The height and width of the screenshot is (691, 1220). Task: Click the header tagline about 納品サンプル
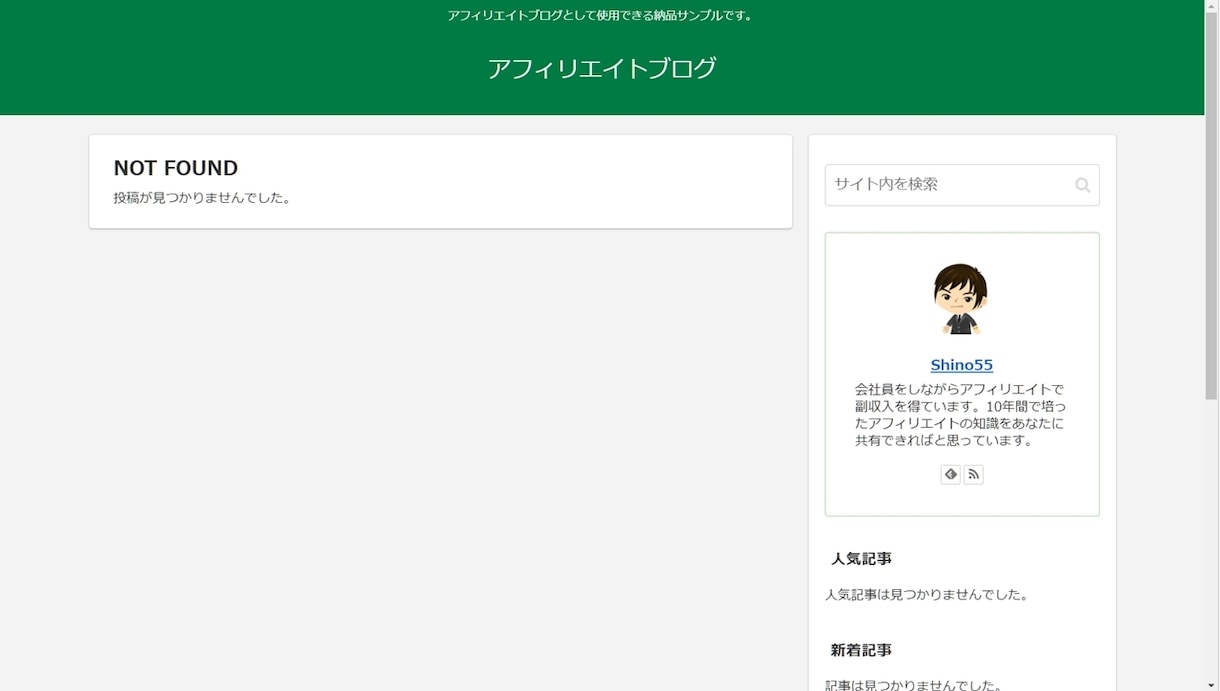point(602,16)
